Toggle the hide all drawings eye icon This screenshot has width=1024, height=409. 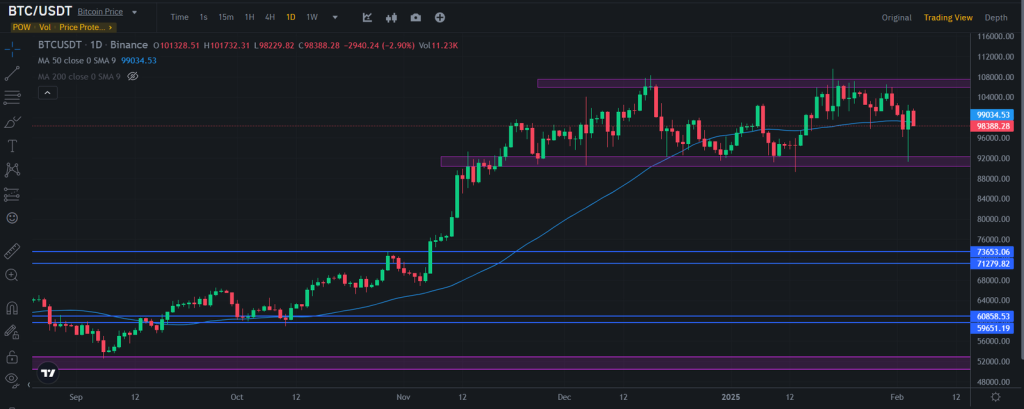pyautogui.click(x=12, y=380)
